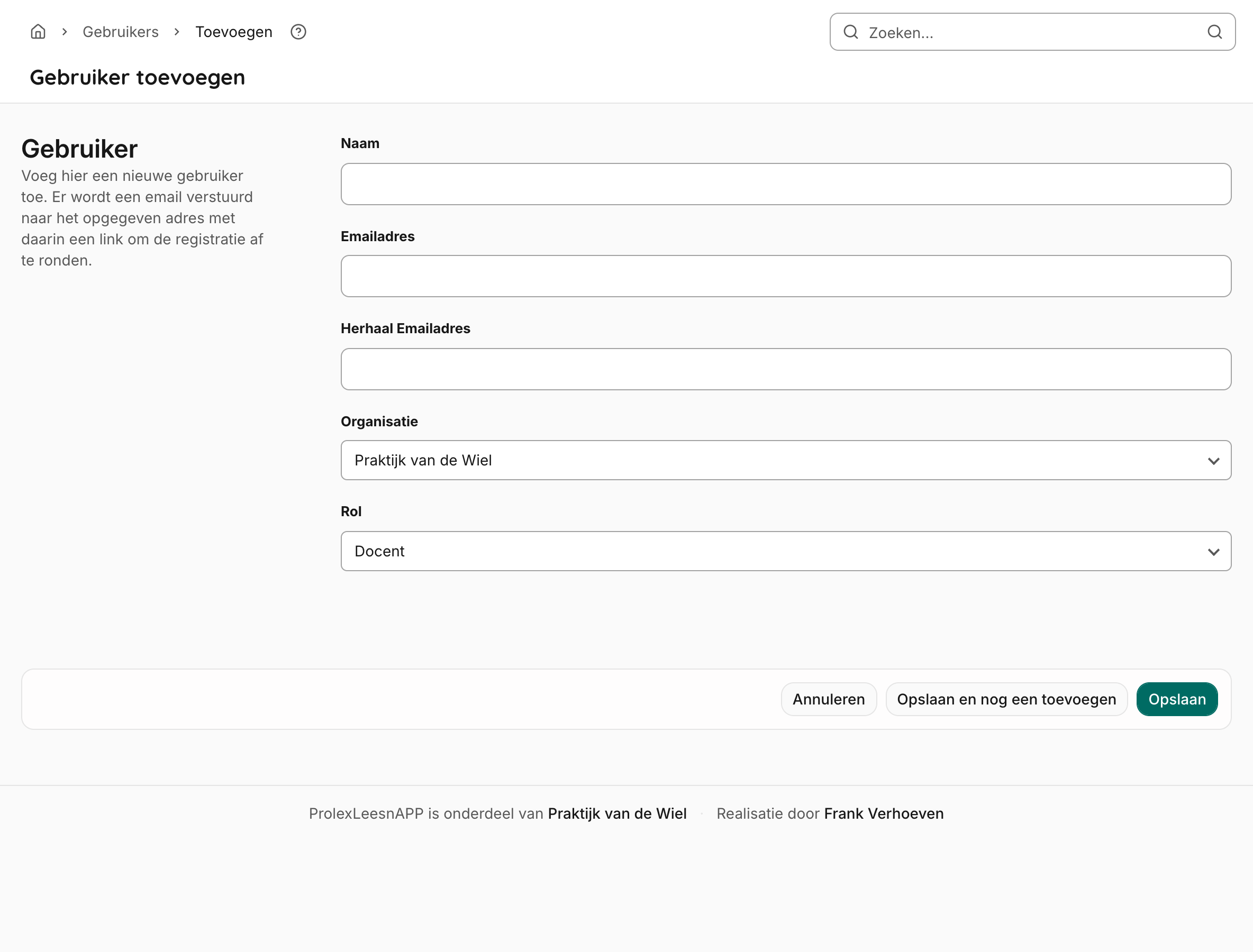Click into the Emailadres input field

[786, 276]
